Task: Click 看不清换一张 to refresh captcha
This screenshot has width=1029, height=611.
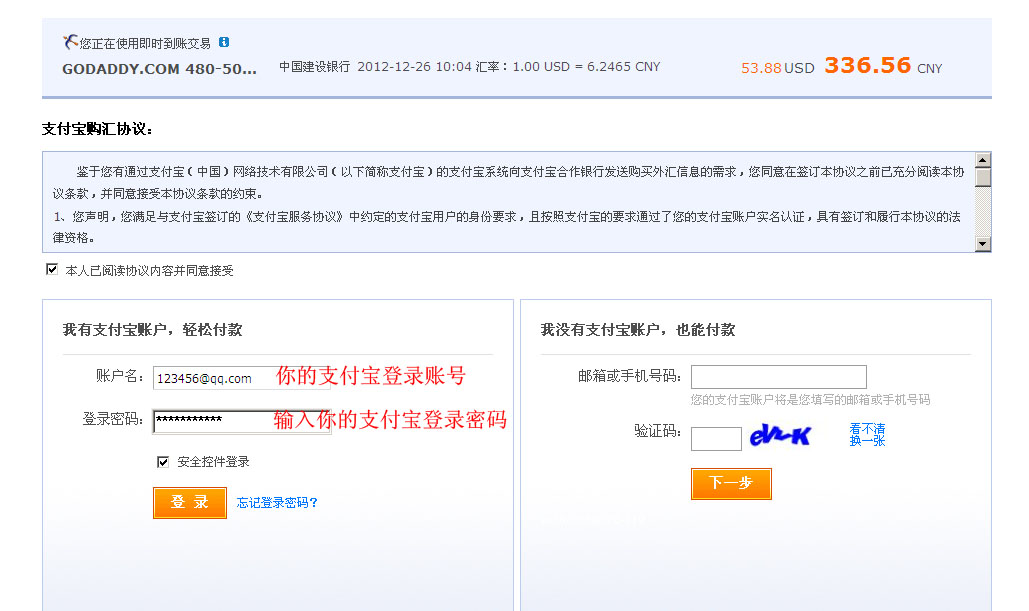Action: [867, 434]
